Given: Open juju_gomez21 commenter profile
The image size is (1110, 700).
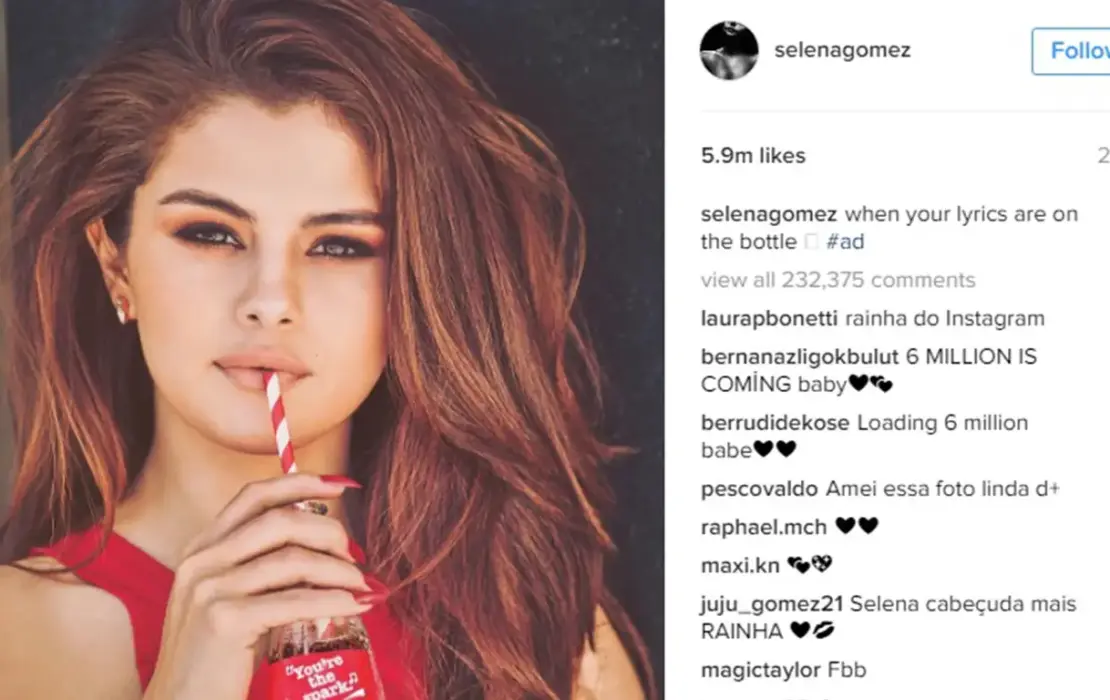Looking at the screenshot, I should (x=772, y=604).
